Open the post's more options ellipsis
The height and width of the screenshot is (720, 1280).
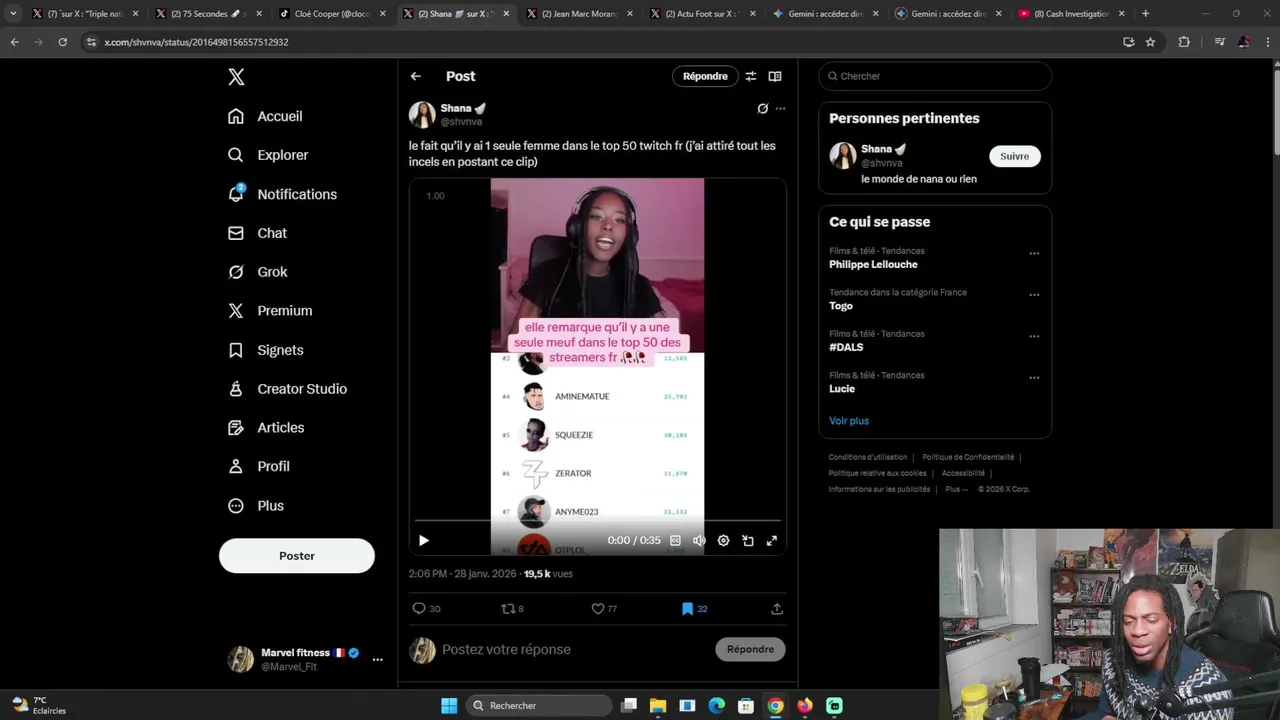pyautogui.click(x=781, y=109)
